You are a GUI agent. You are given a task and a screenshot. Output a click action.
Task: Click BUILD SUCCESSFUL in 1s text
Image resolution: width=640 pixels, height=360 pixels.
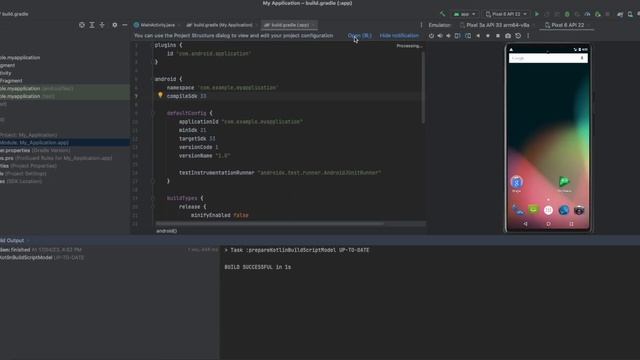coord(258,267)
